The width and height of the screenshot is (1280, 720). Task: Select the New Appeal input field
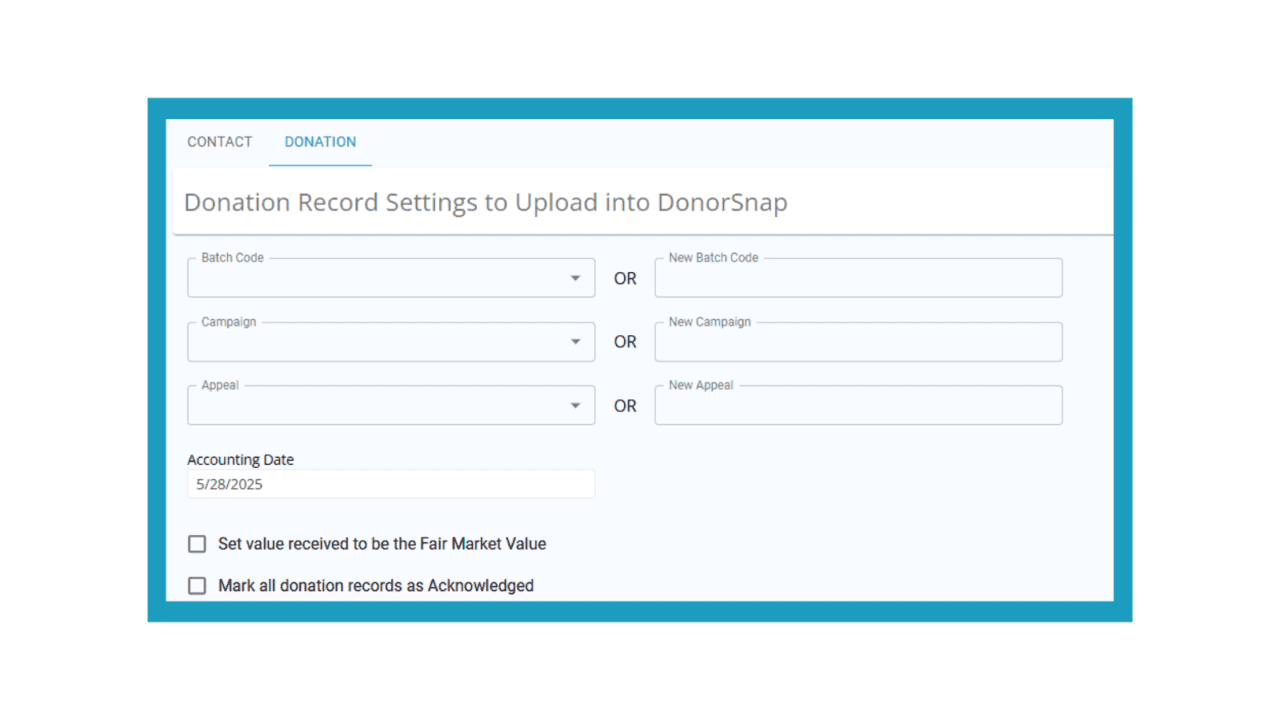click(858, 404)
